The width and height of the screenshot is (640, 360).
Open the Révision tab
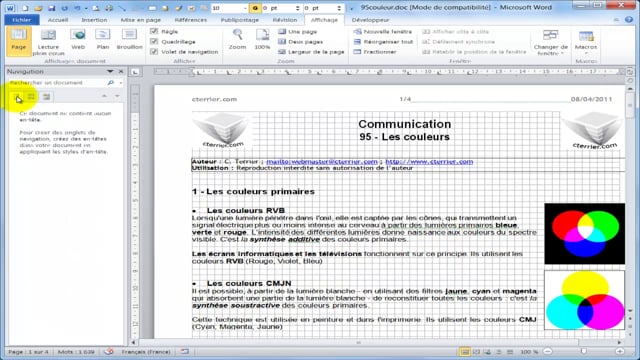pos(284,20)
